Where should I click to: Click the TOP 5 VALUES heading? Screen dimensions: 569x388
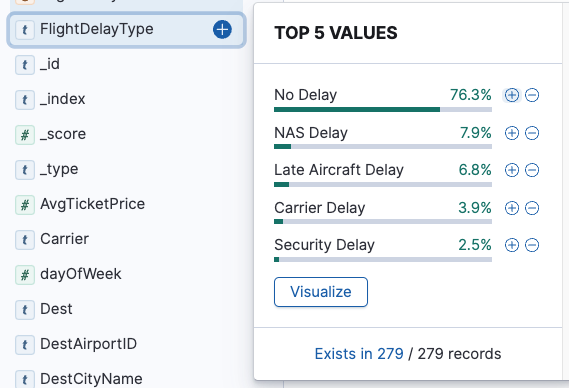click(x=336, y=33)
